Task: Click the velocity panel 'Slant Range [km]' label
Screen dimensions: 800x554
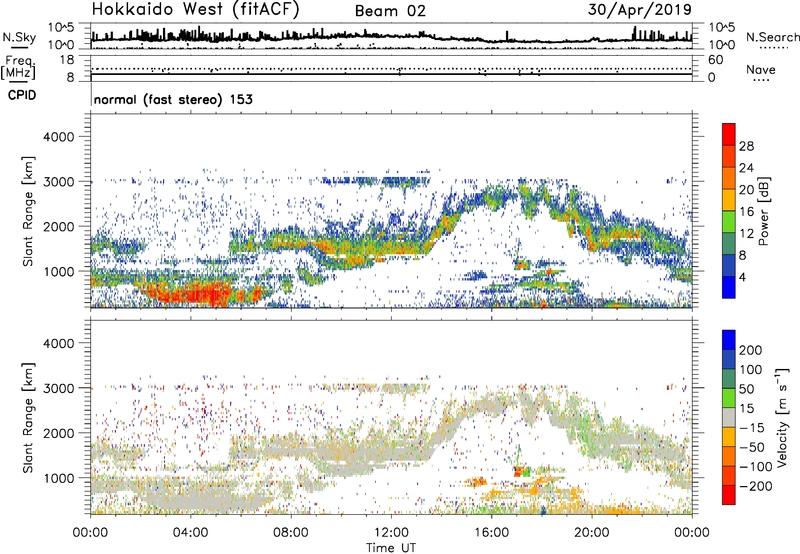Action: tap(28, 417)
